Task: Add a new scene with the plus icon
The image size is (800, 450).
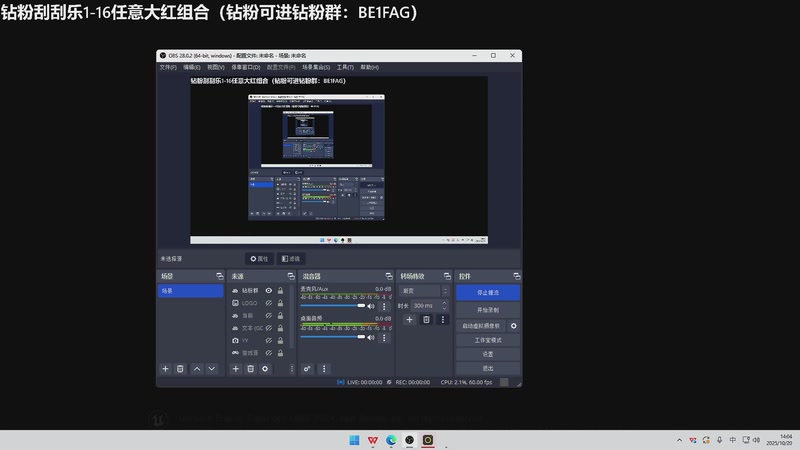Action: click(165, 369)
